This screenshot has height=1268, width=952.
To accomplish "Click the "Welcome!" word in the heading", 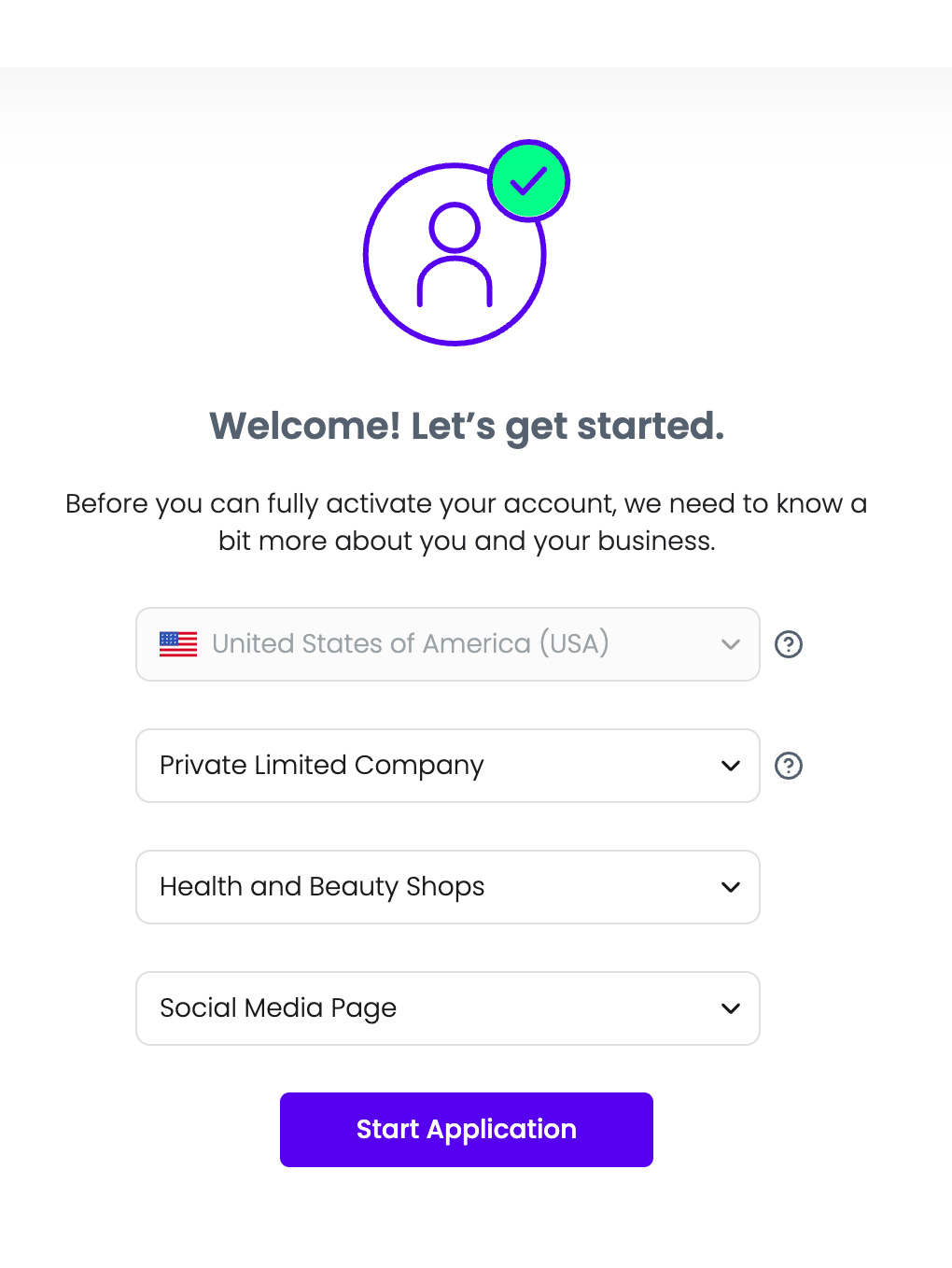I will tap(304, 427).
